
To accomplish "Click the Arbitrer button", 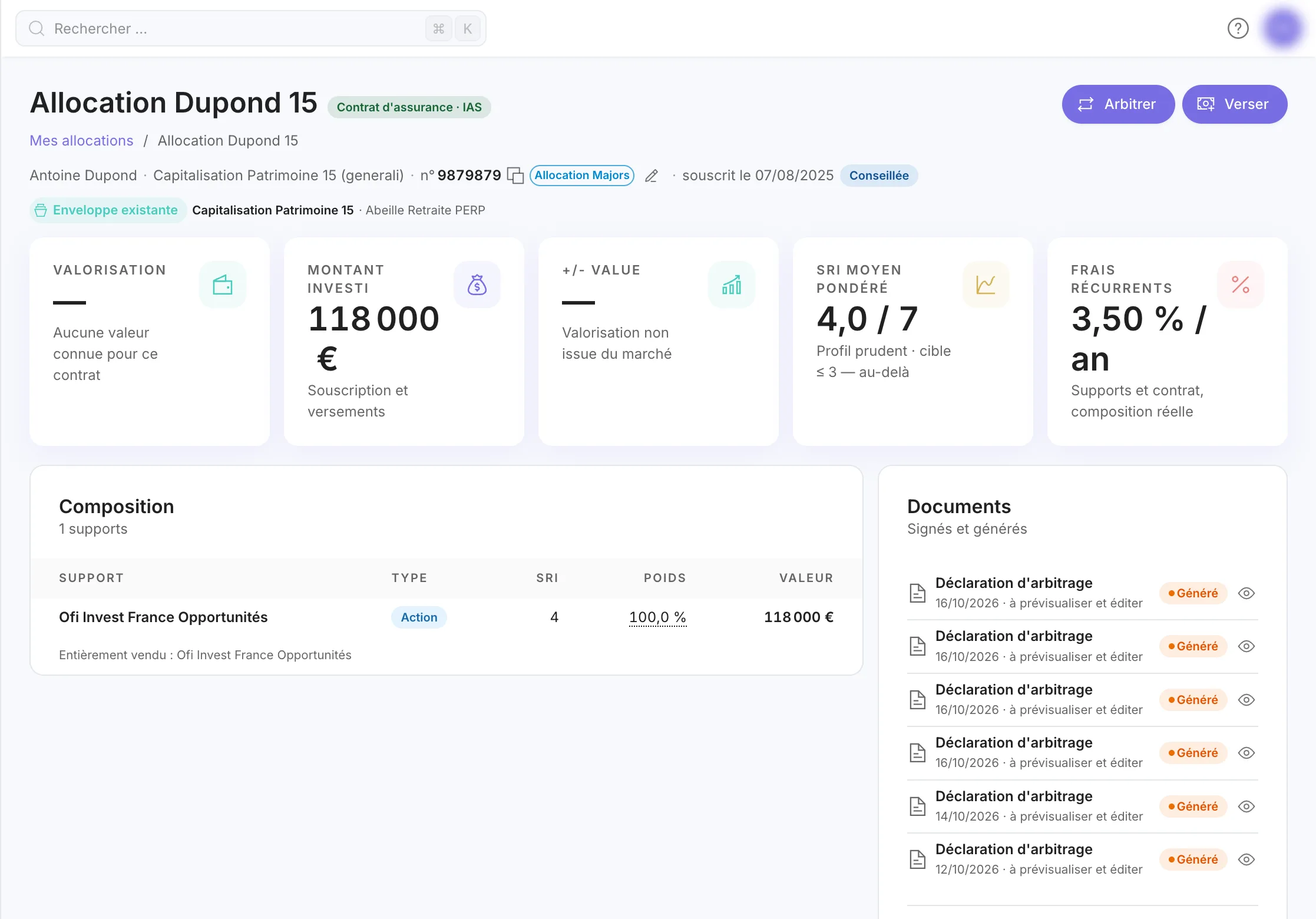I will [1118, 104].
